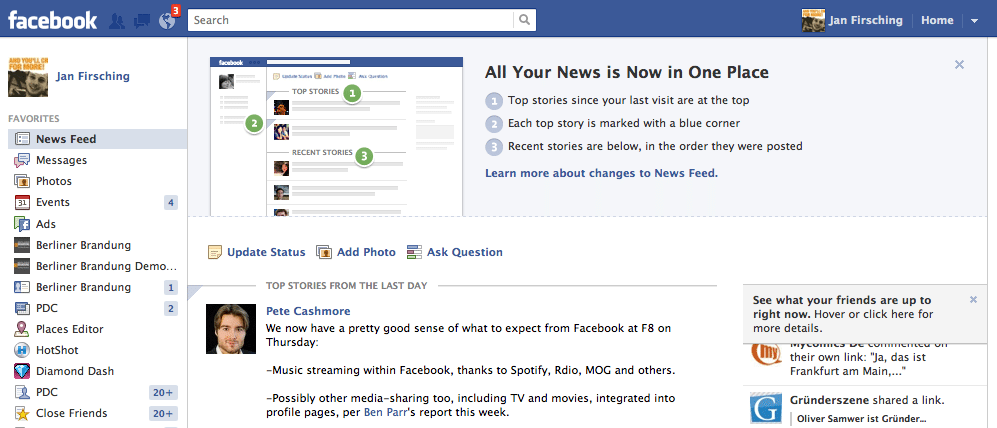Screen dimensions: 997x428
Task: Open Photos icon in sidebar
Action: coord(22,181)
